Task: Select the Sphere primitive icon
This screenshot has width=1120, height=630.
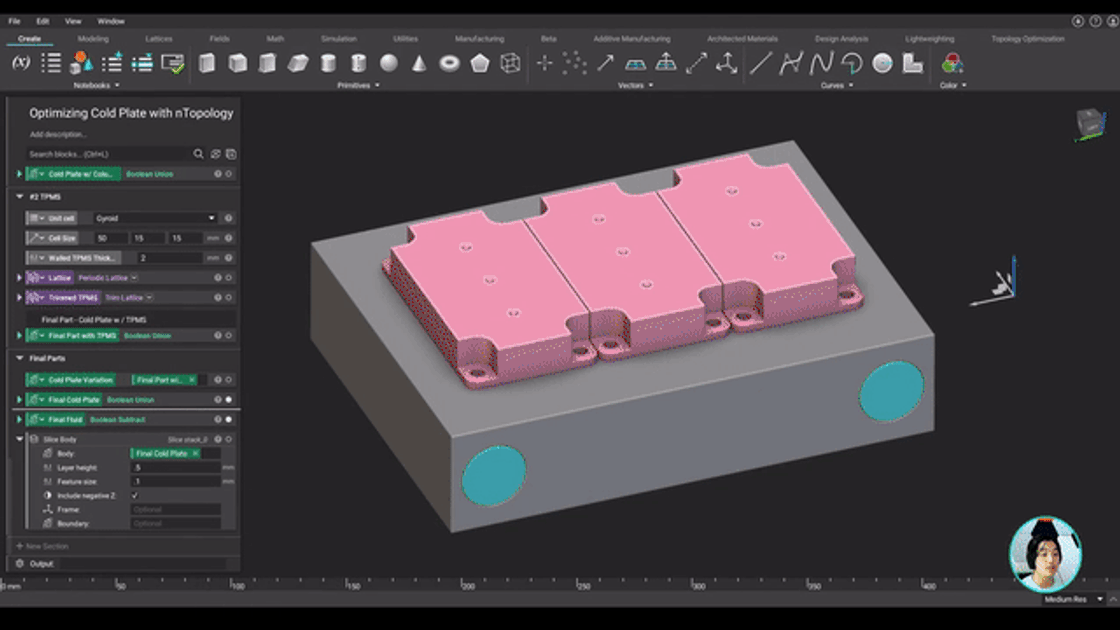Action: tap(389, 64)
